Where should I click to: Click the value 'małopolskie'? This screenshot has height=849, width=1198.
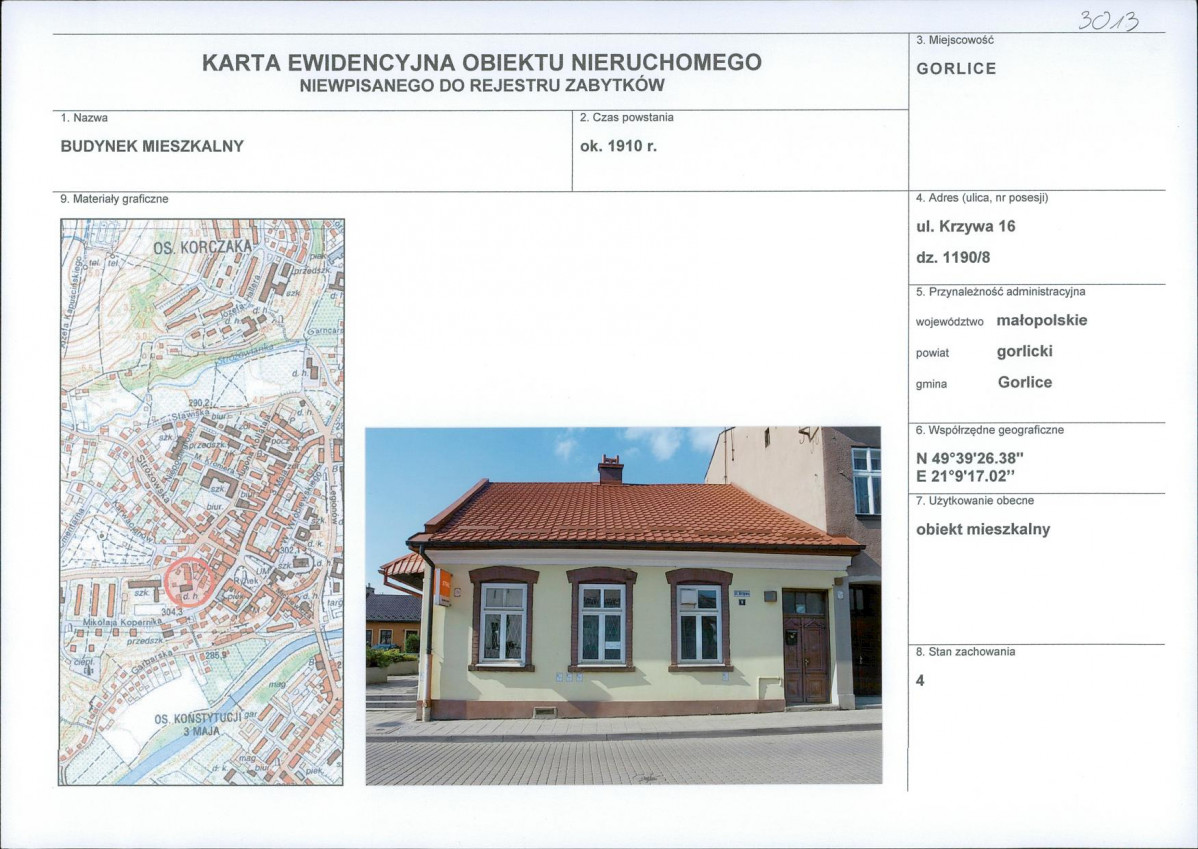tap(1041, 320)
